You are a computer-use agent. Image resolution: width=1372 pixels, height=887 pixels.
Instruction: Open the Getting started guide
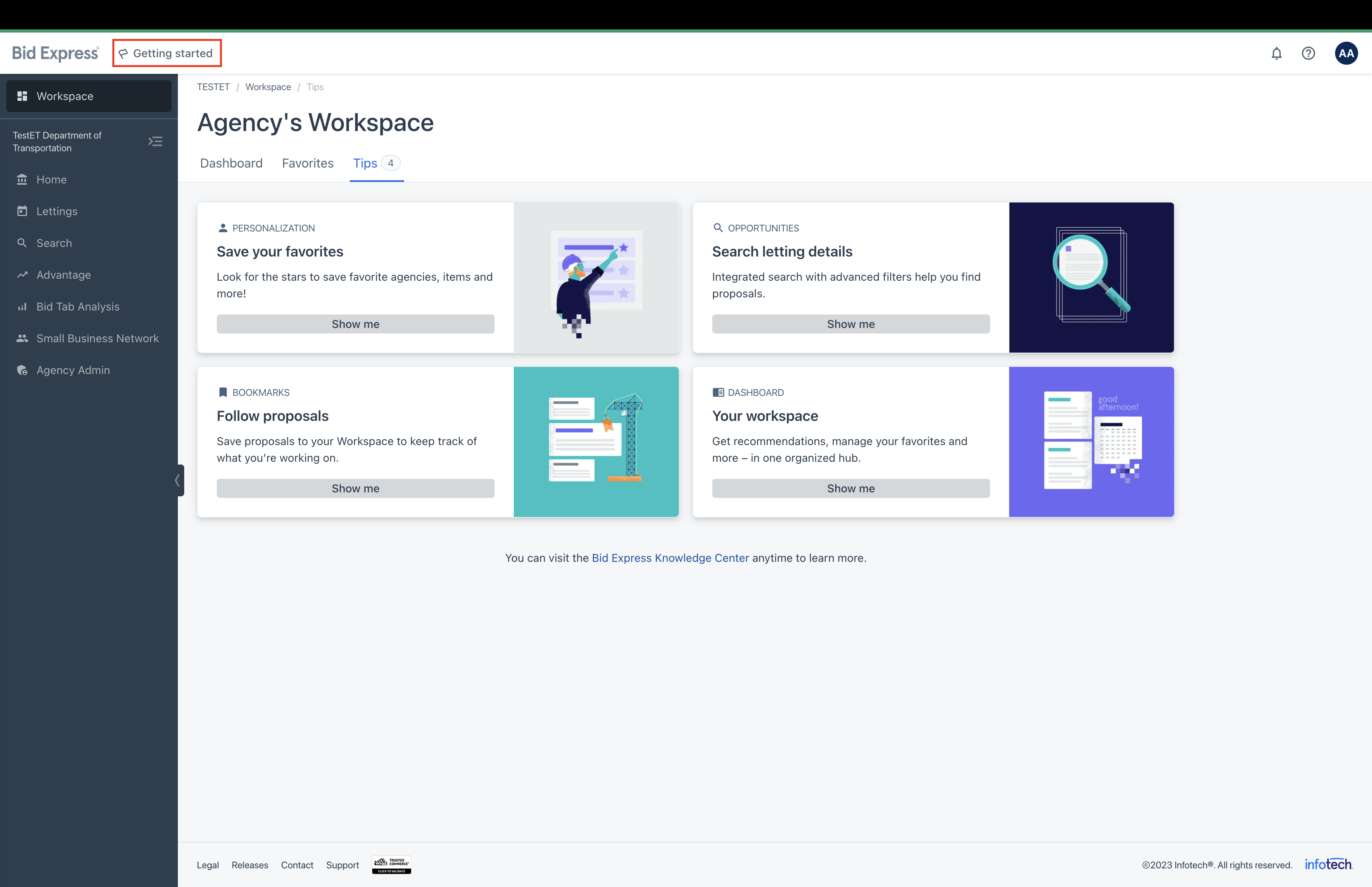[167, 54]
